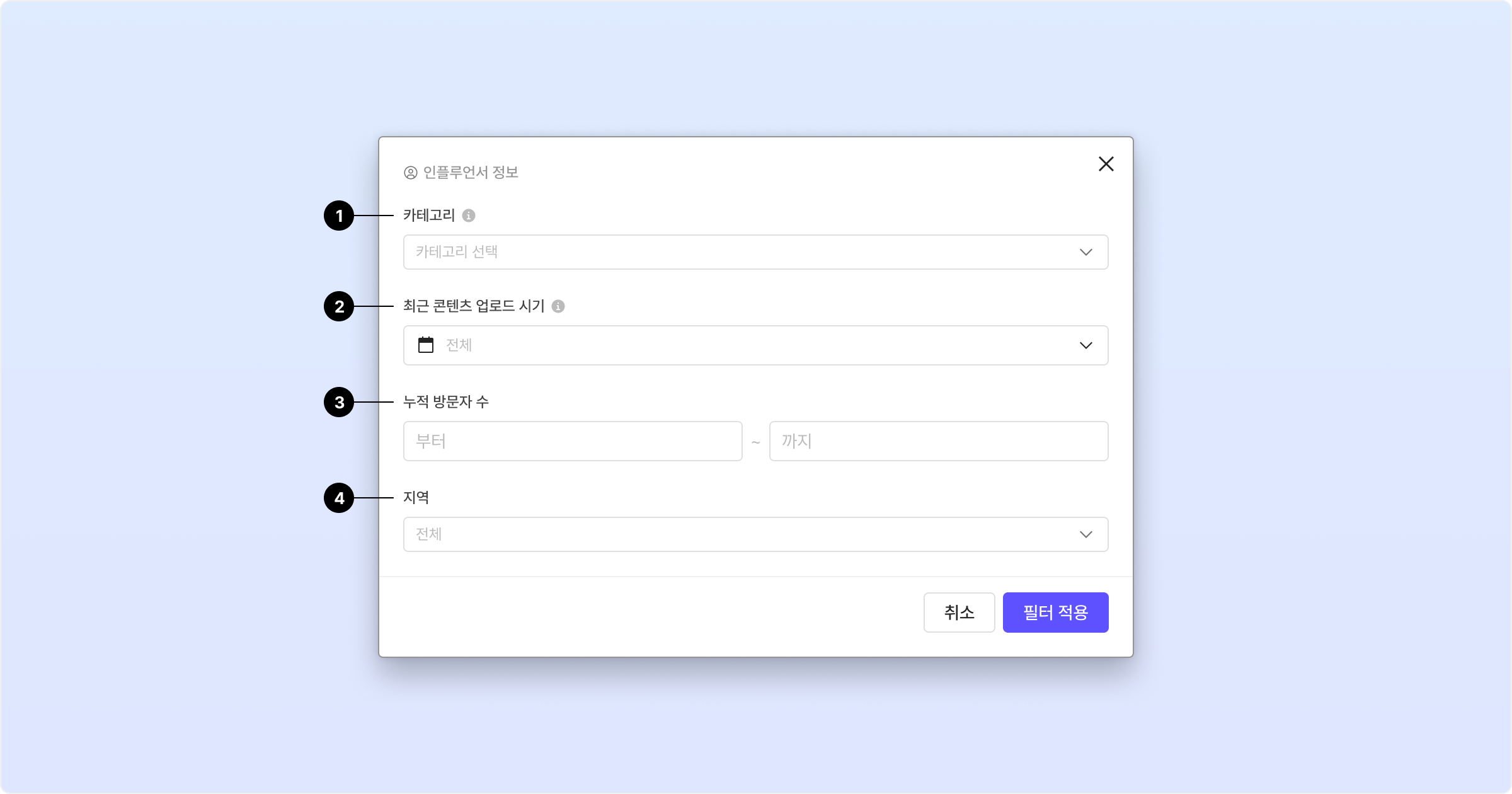This screenshot has height=794, width=1512.
Task: Click annotation badge number 2
Action: (339, 306)
